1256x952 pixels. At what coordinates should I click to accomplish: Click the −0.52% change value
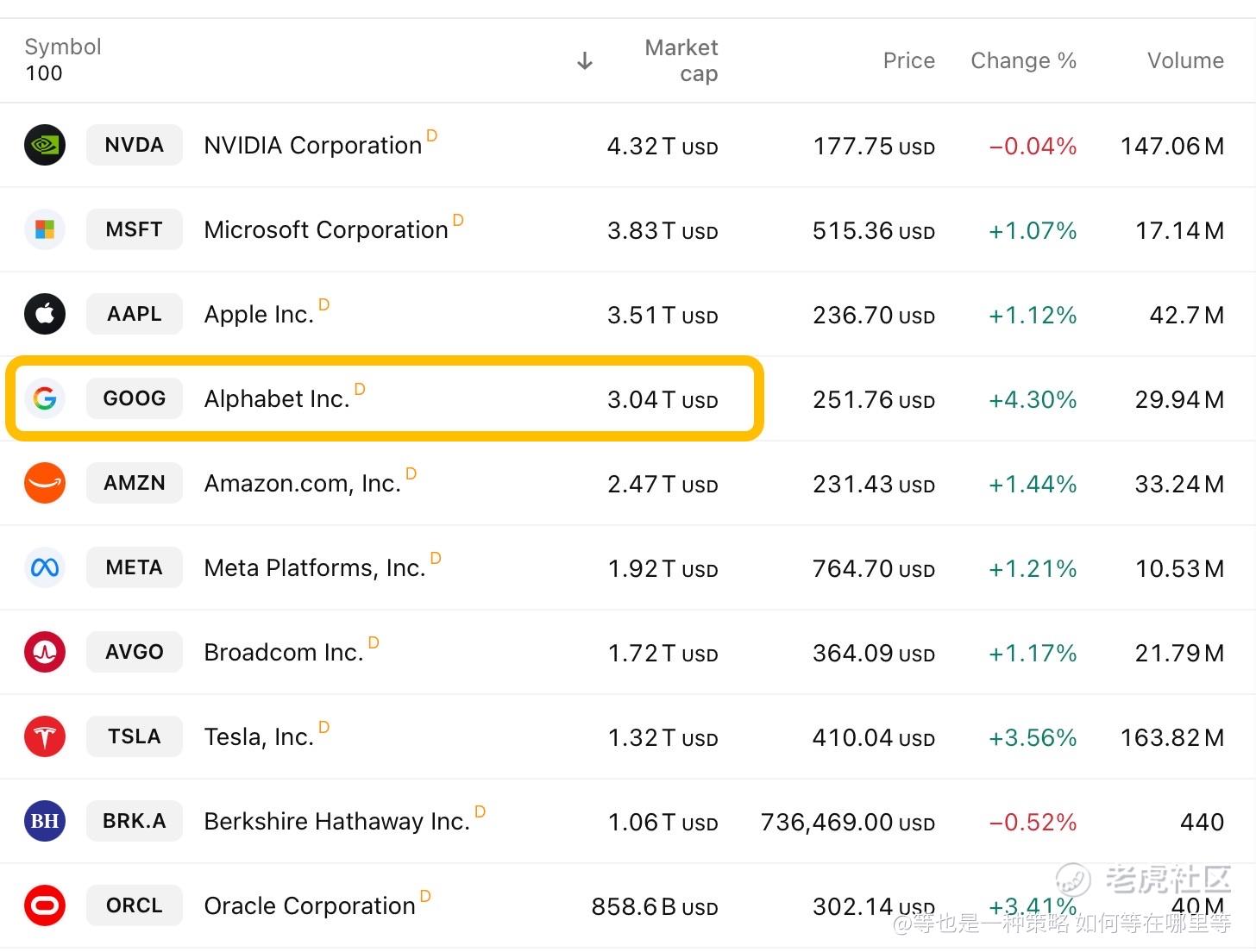coord(1033,823)
